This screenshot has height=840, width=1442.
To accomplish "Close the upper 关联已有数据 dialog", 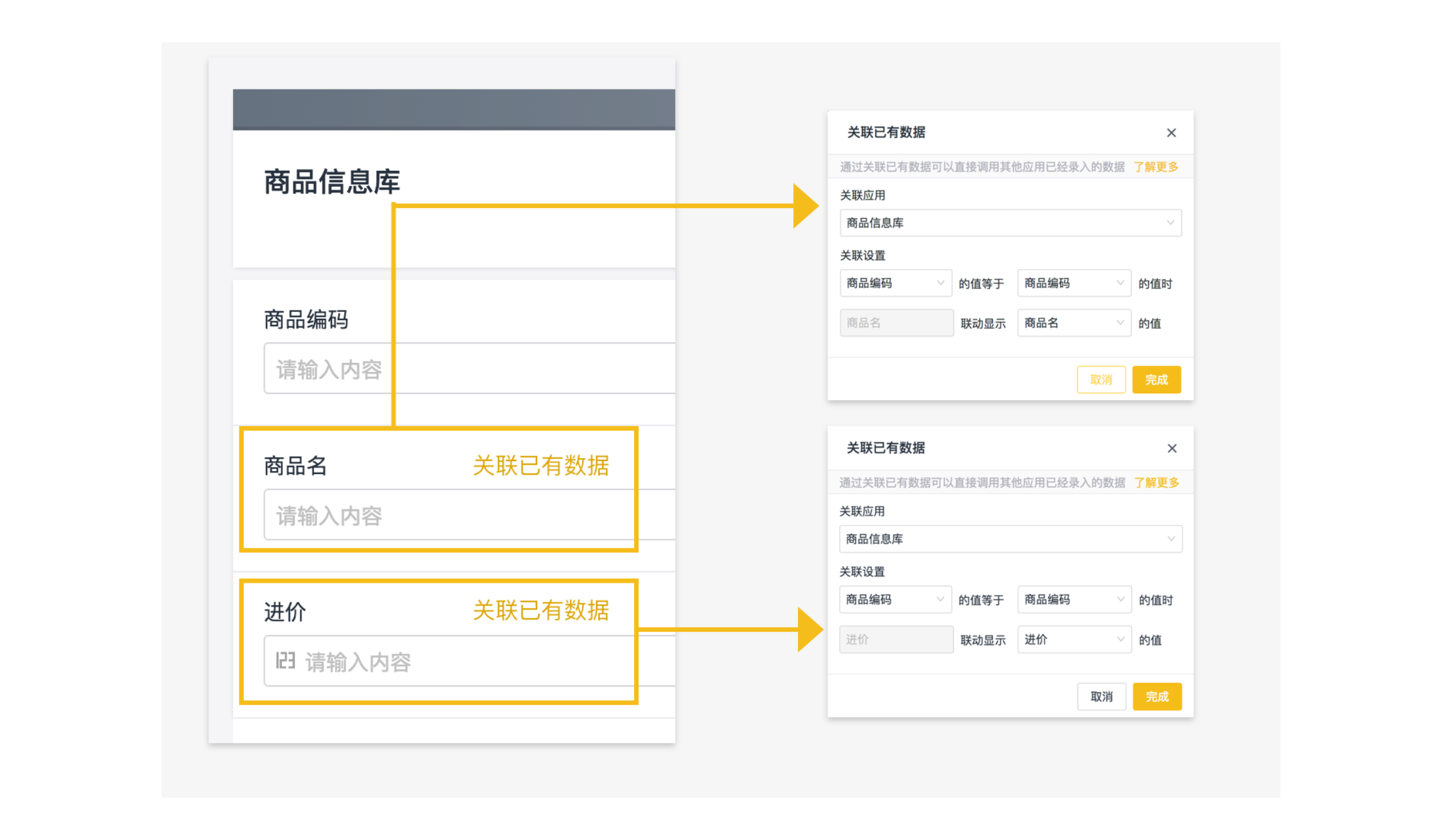I will (x=1171, y=133).
